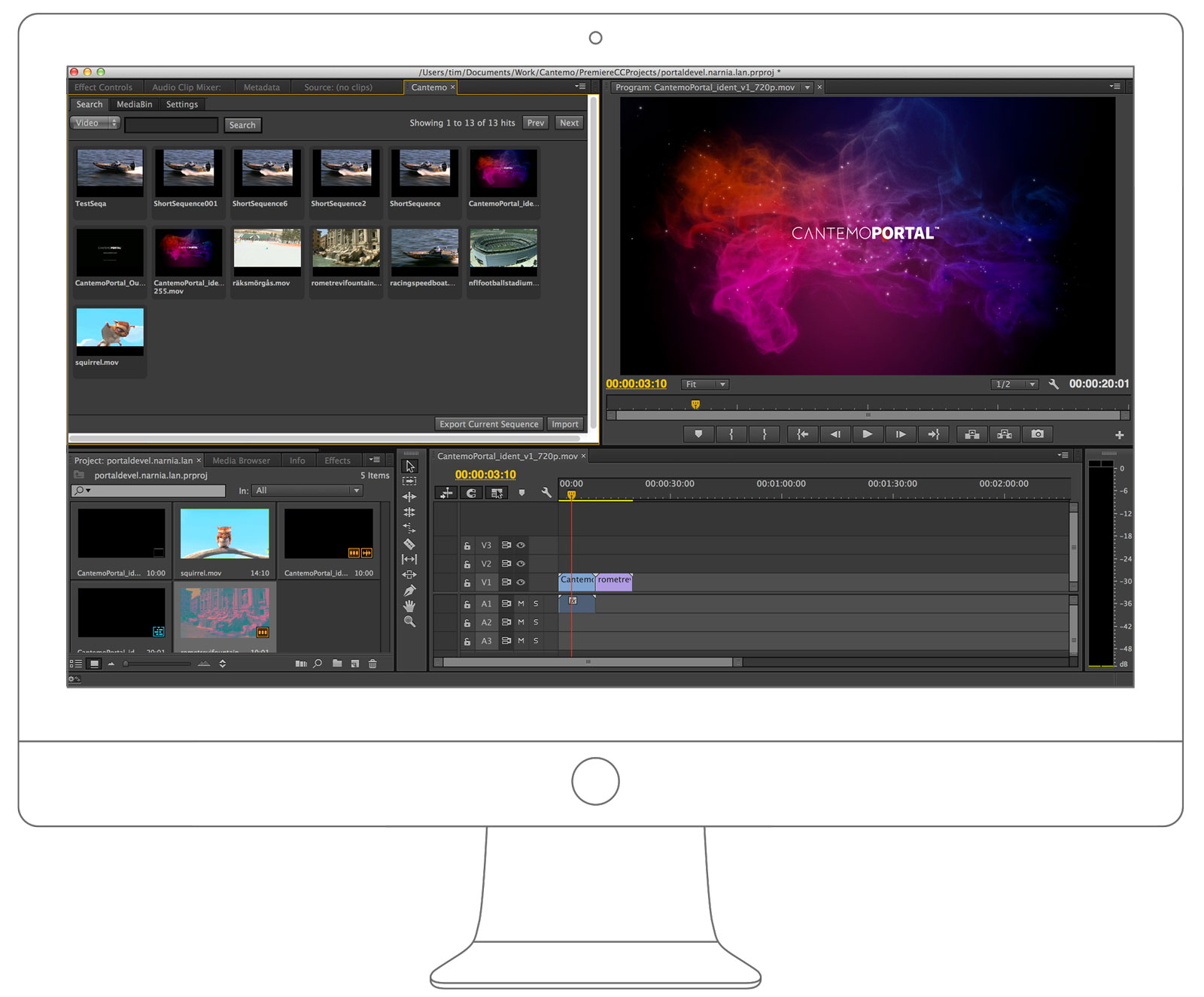The height and width of the screenshot is (997, 1204).
Task: Click the Program monitor playhead marker
Action: (x=695, y=405)
